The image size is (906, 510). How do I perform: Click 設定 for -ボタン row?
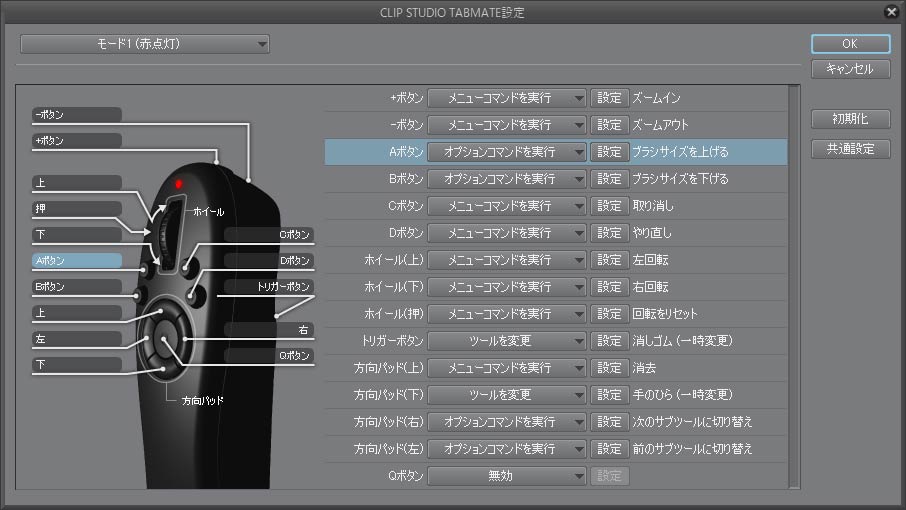[x=610, y=125]
